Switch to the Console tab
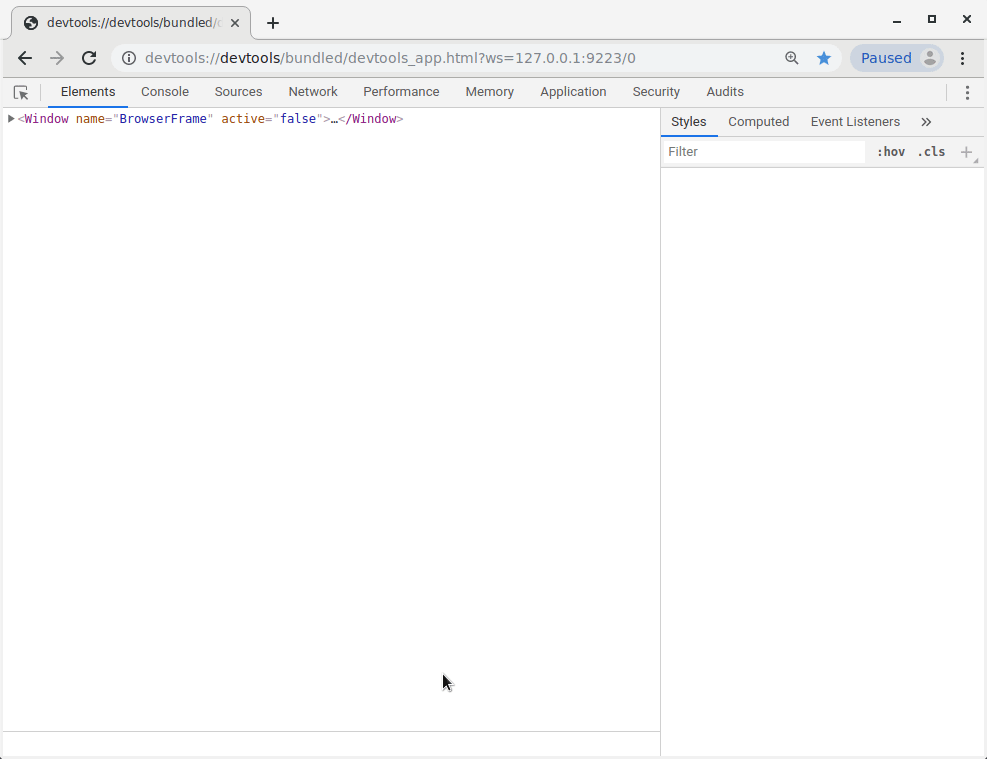The width and height of the screenshot is (987, 759). click(x=165, y=92)
